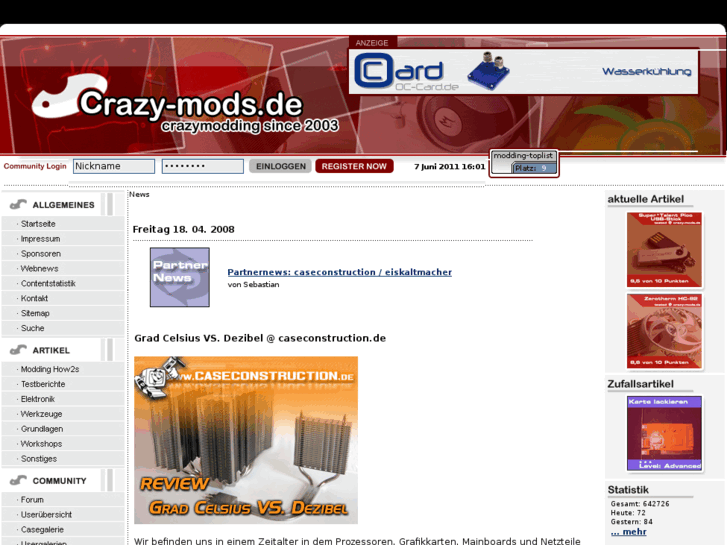Click the Statistik heading

(628, 490)
